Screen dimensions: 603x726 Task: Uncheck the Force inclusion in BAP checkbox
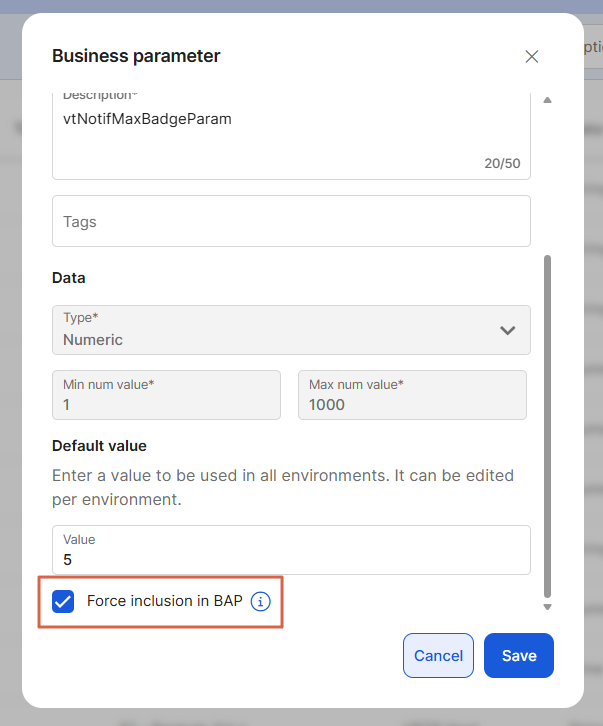[63, 601]
